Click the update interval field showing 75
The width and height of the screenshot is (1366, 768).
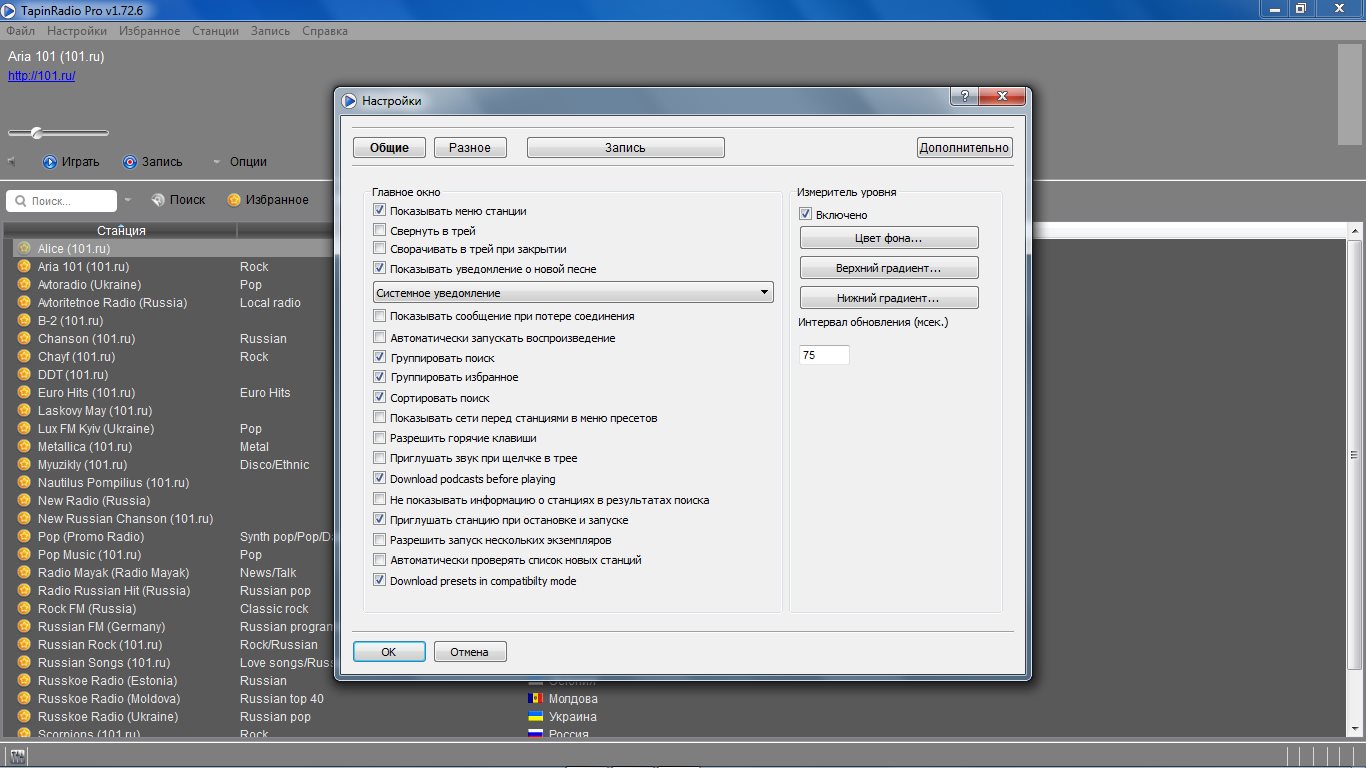(x=824, y=355)
